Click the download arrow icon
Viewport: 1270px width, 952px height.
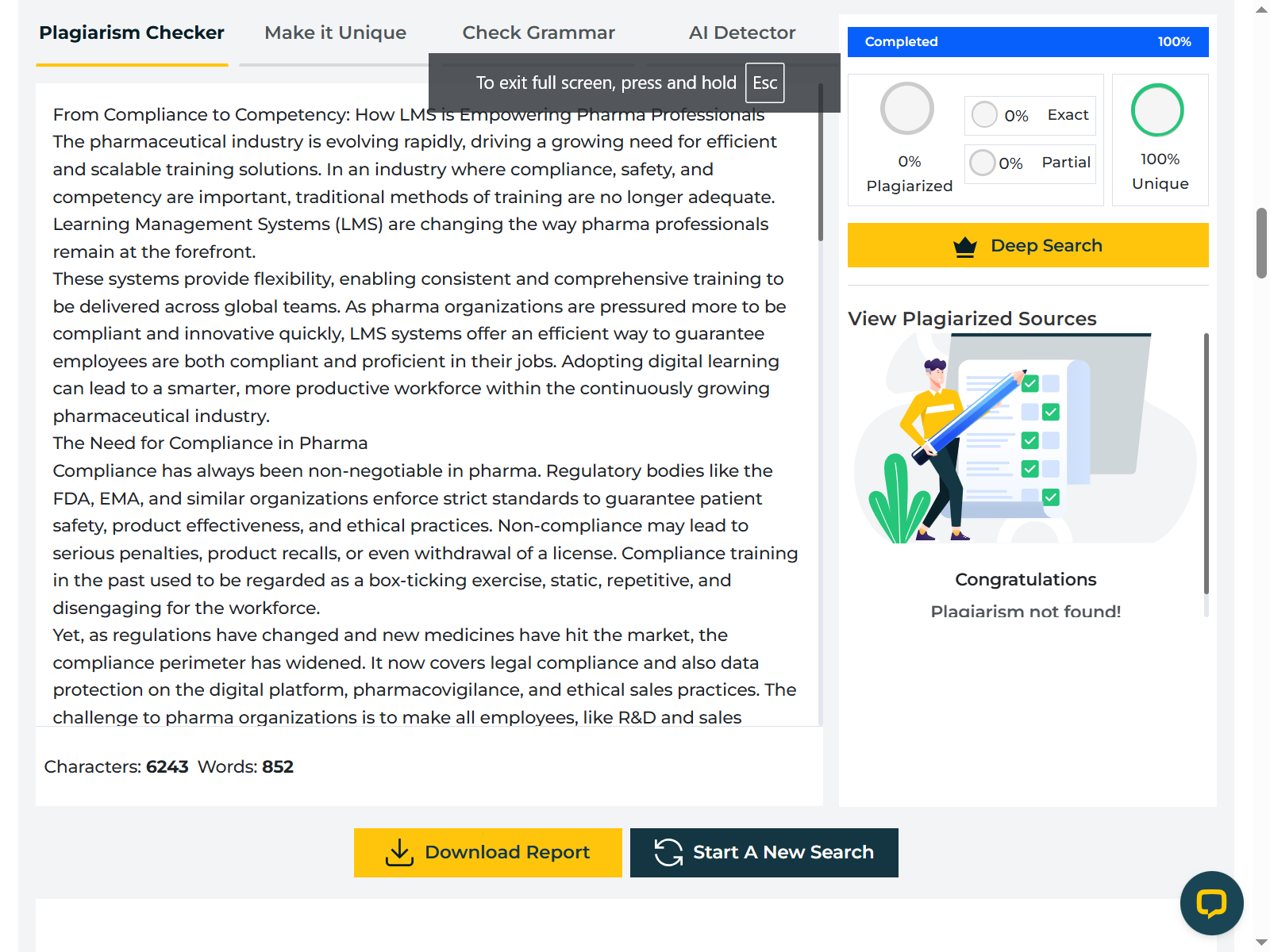click(x=399, y=853)
